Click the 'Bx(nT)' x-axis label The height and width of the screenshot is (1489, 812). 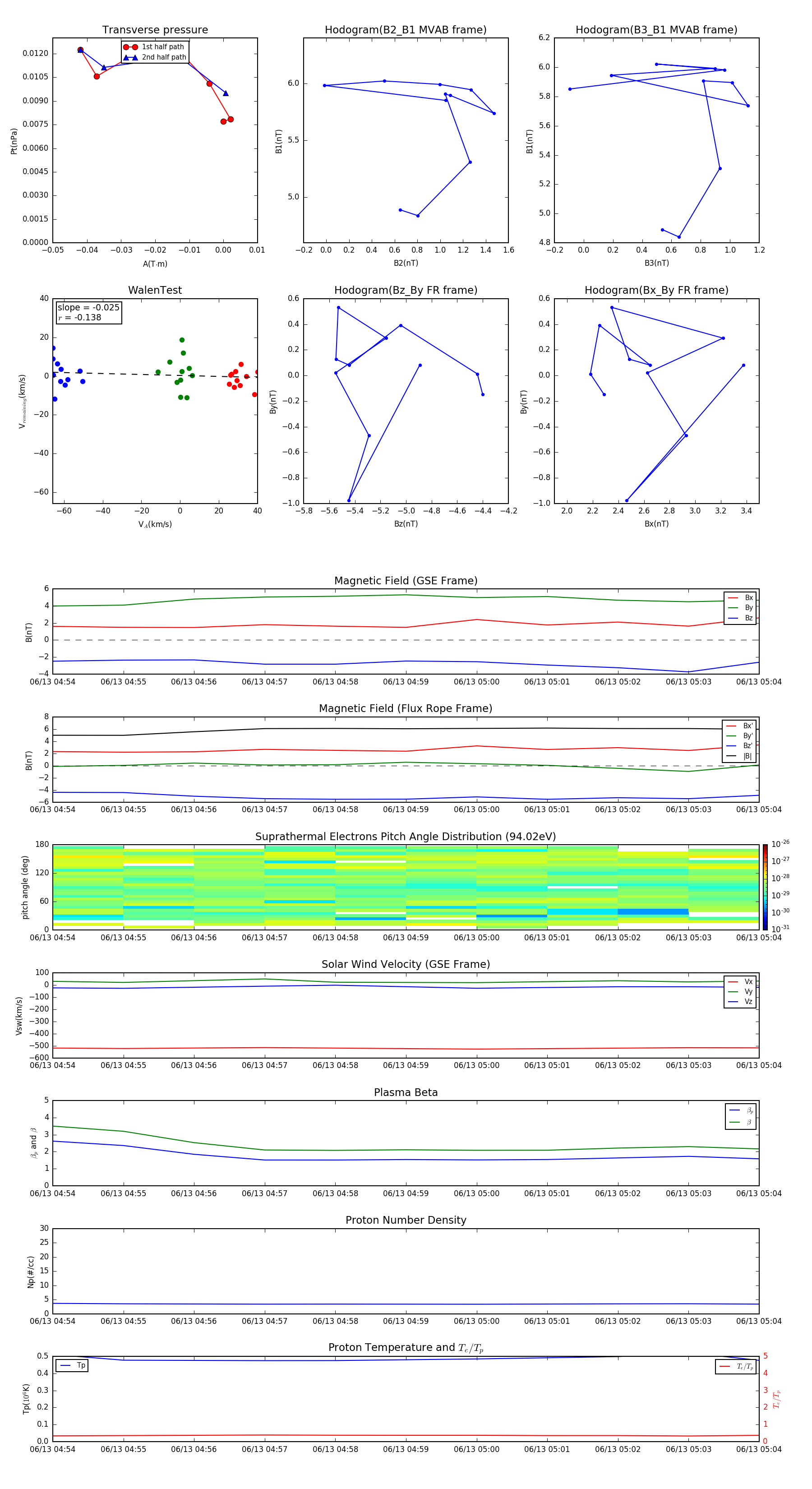coord(656,524)
